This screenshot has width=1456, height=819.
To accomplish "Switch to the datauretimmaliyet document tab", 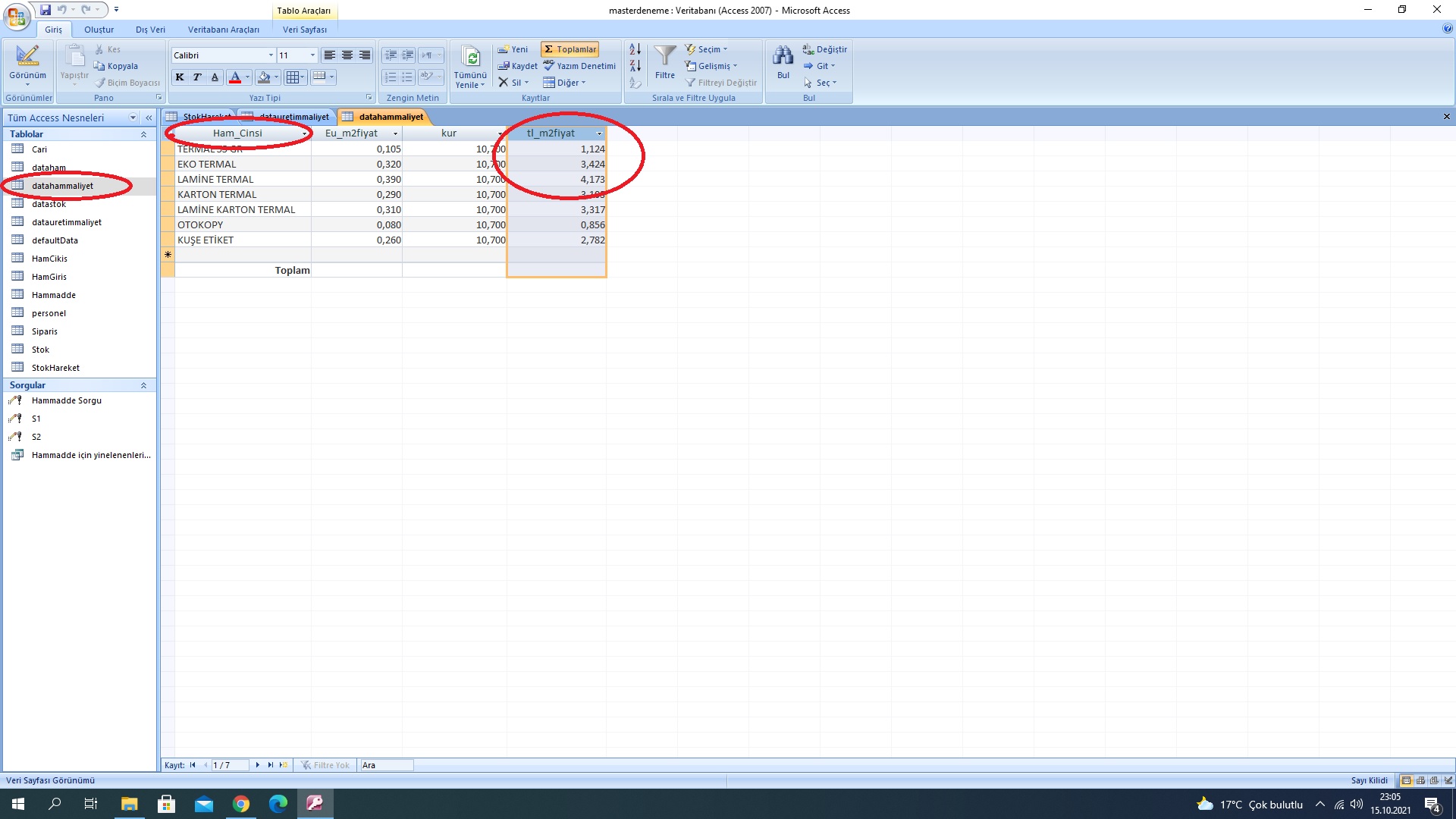I will [x=293, y=117].
